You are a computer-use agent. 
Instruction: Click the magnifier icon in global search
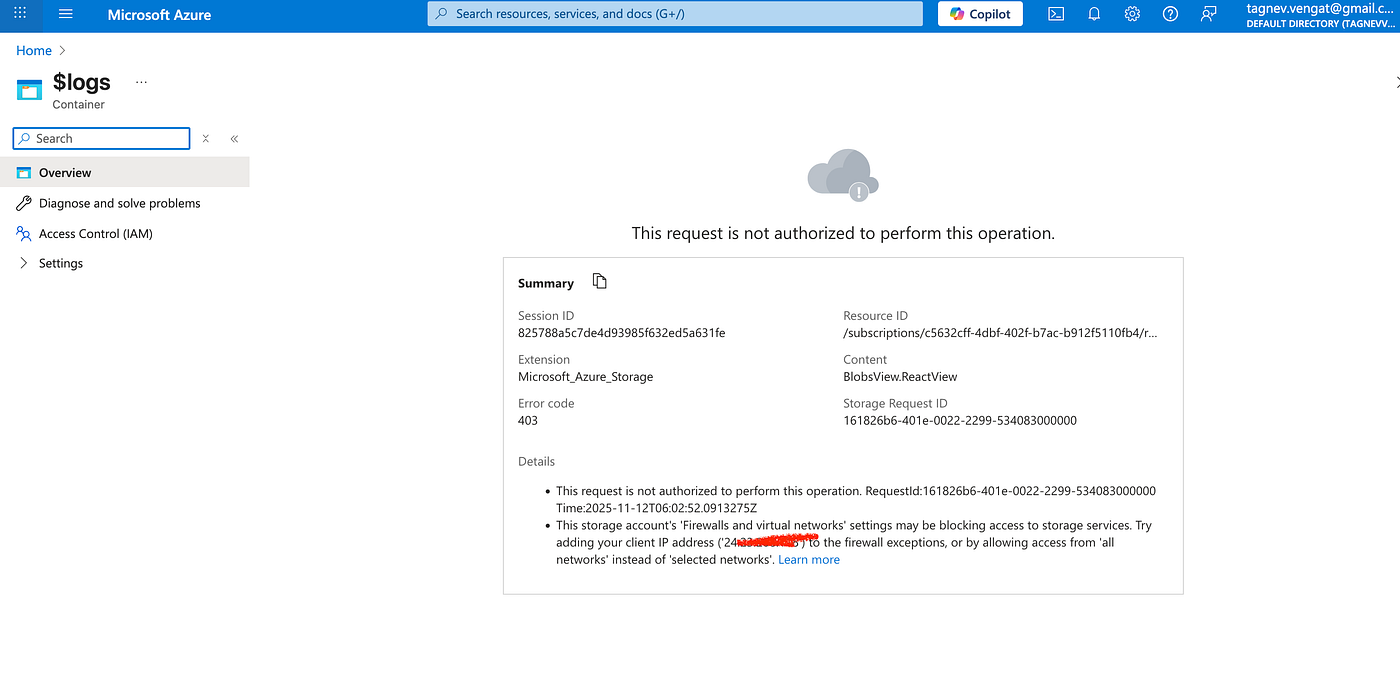click(442, 14)
